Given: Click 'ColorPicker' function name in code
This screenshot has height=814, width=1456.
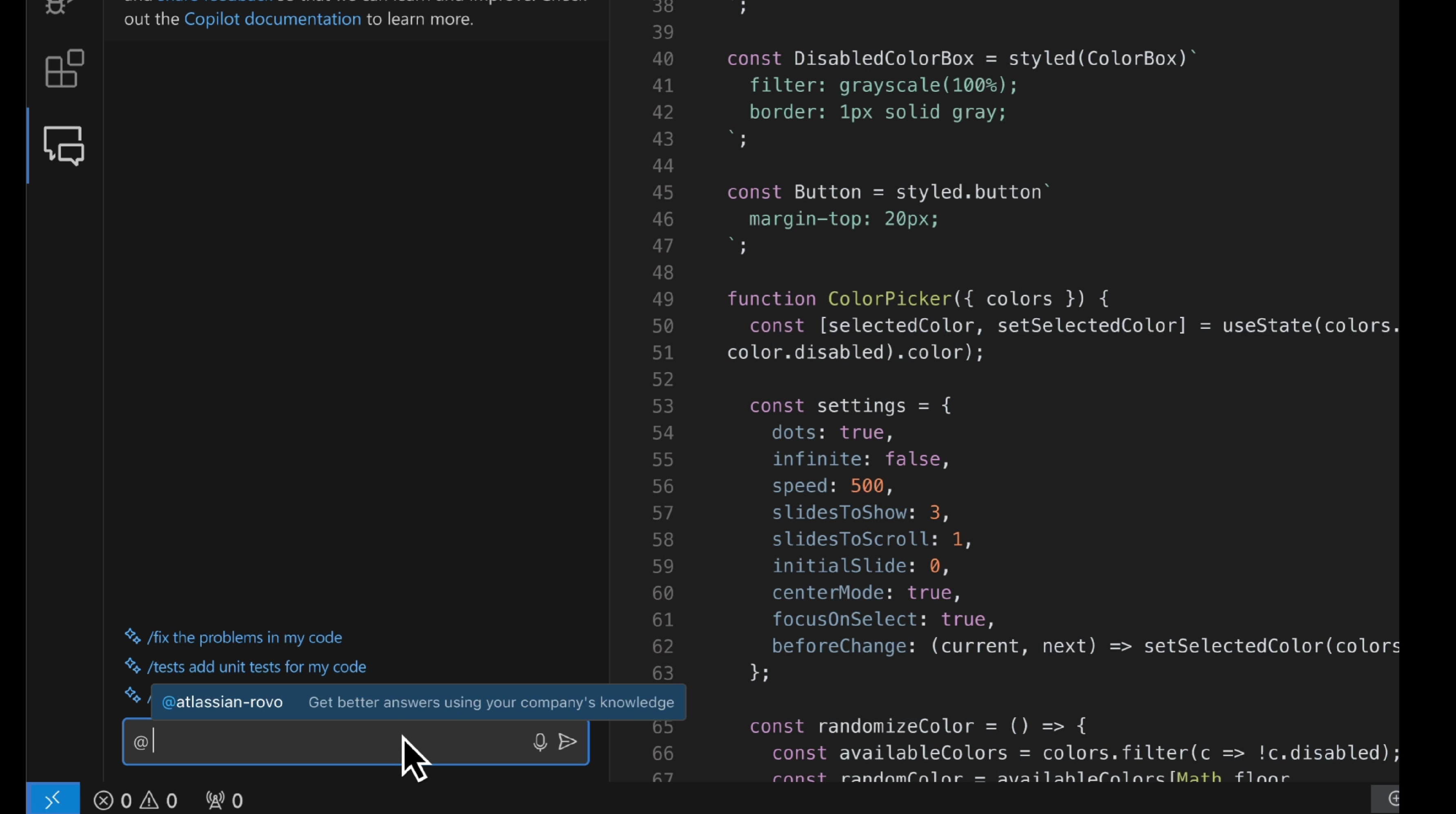Looking at the screenshot, I should 890,299.
